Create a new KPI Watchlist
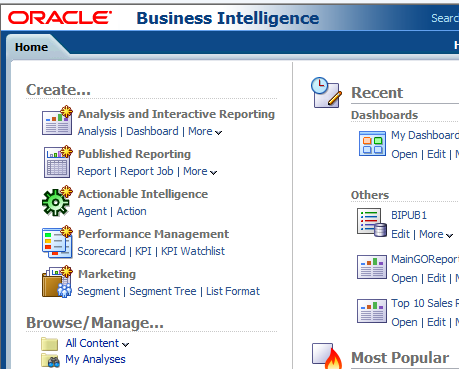459x369 pixels. (x=193, y=251)
